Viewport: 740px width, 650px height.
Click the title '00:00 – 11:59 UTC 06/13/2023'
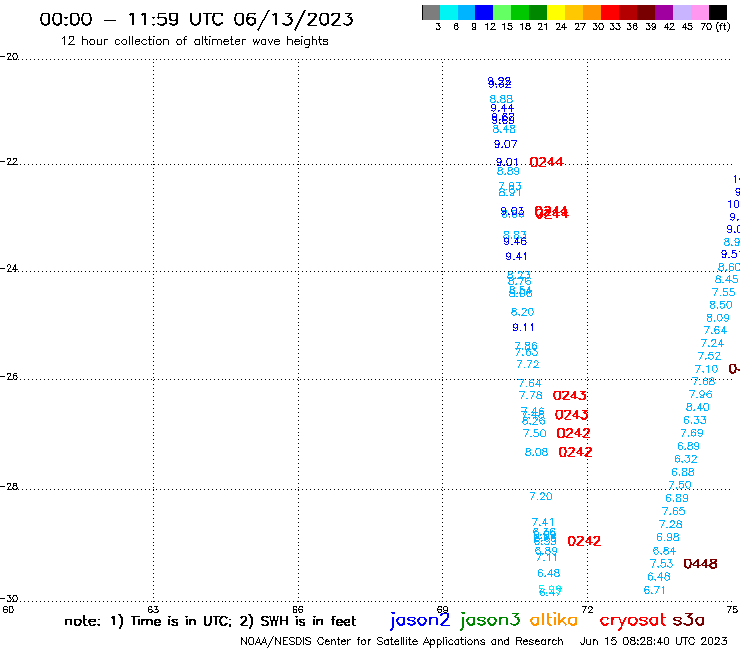(196, 19)
